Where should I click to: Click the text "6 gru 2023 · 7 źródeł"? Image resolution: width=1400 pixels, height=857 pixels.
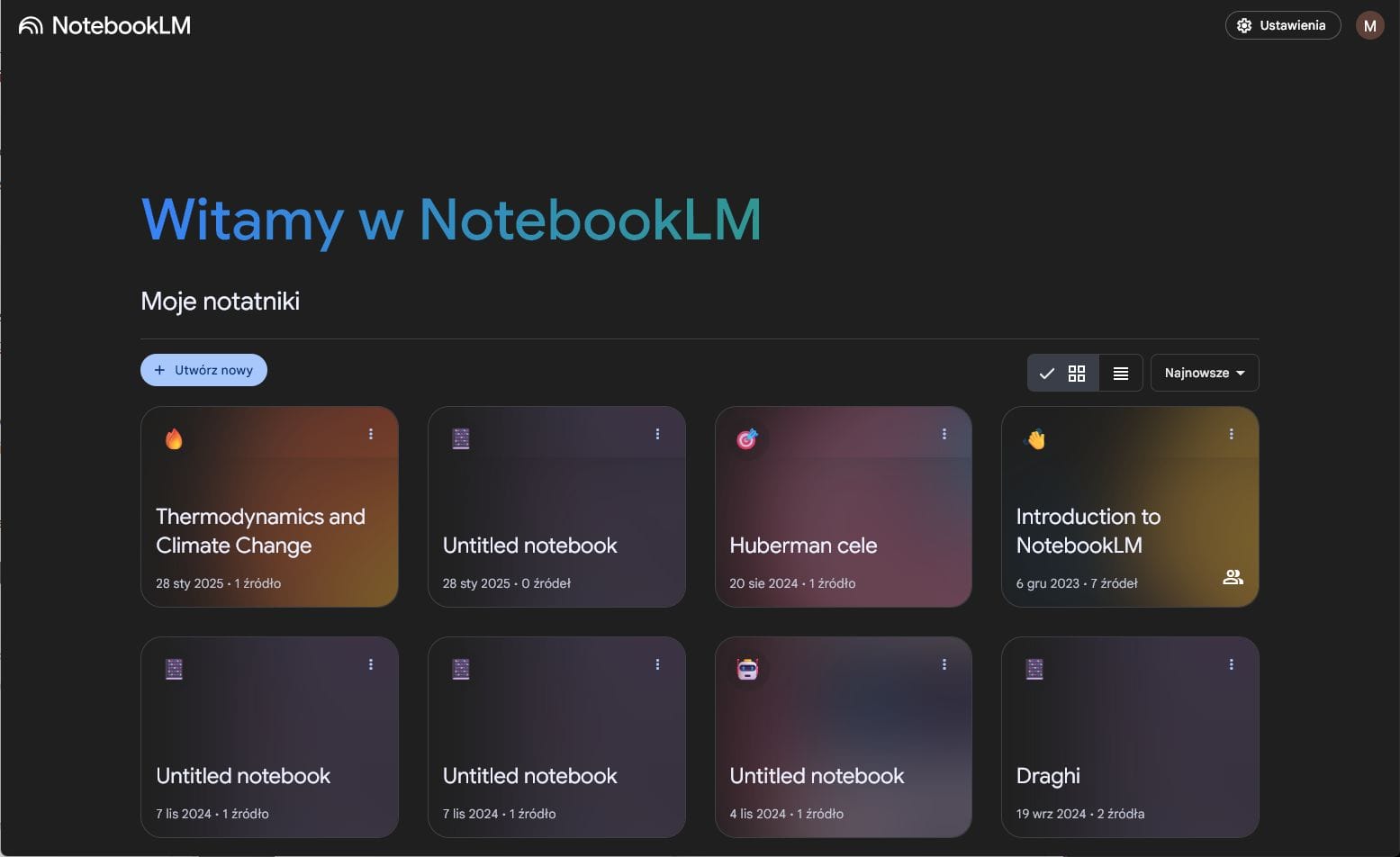(x=1077, y=583)
